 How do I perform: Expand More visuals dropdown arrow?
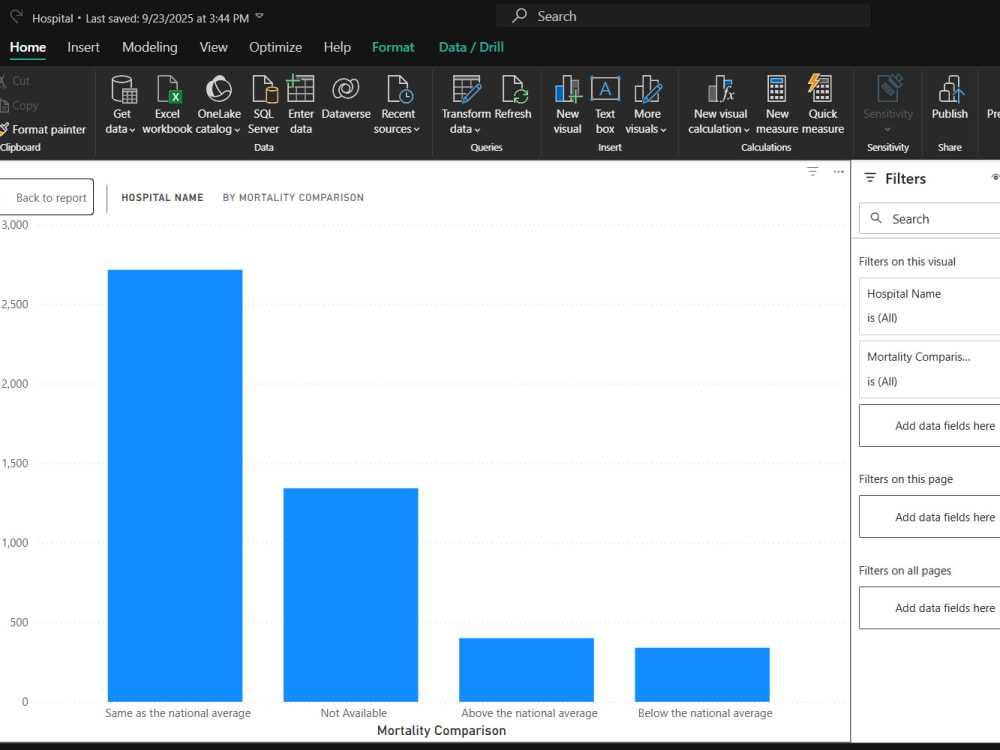click(663, 129)
